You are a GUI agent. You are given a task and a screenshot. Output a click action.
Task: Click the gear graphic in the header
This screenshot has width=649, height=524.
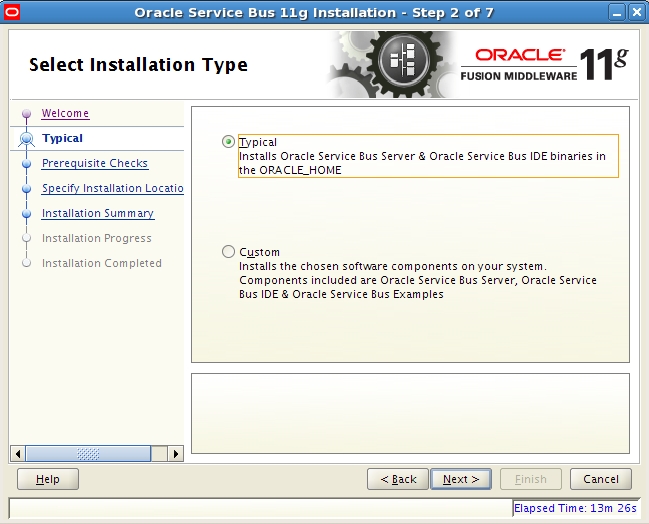click(393, 65)
